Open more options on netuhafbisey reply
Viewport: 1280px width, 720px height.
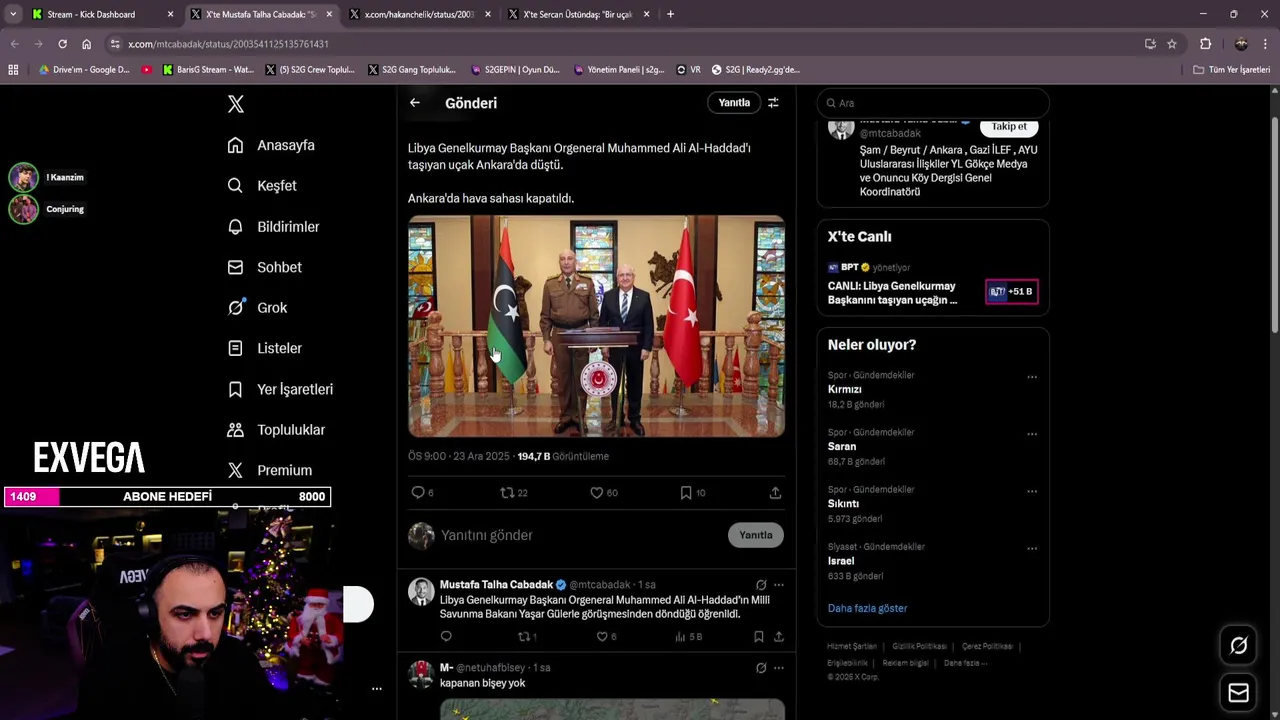779,667
